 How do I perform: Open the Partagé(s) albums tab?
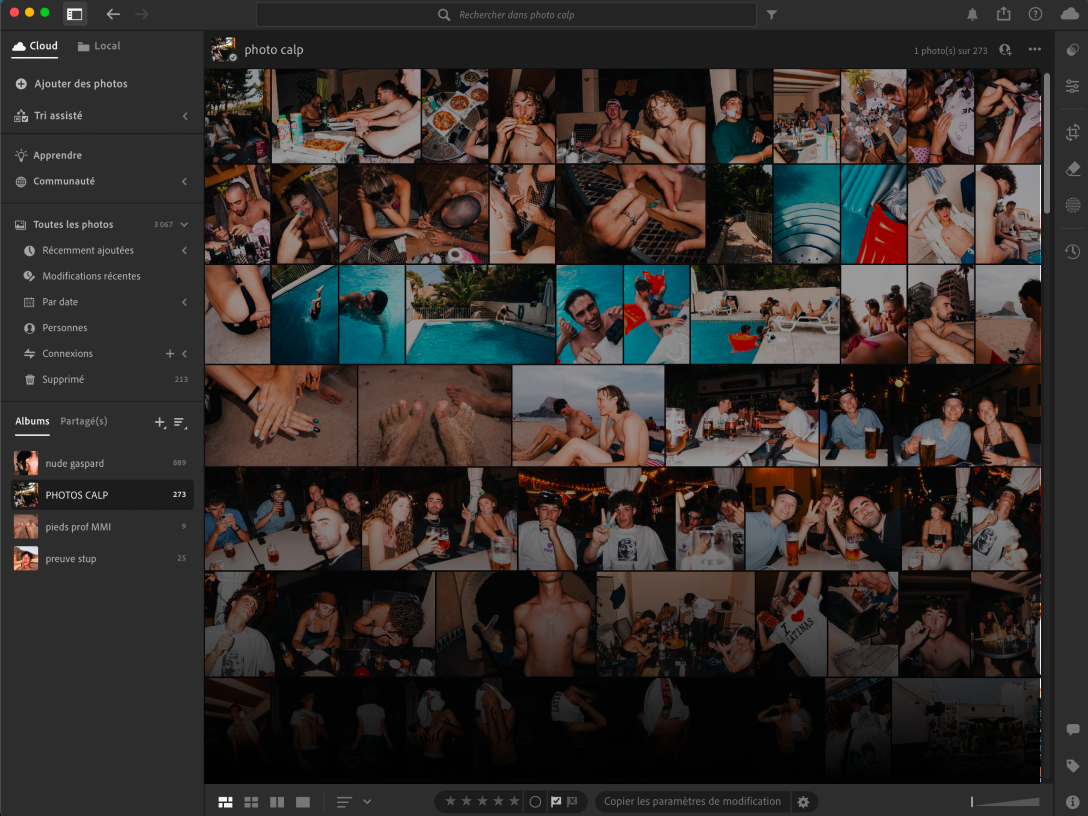[83, 421]
